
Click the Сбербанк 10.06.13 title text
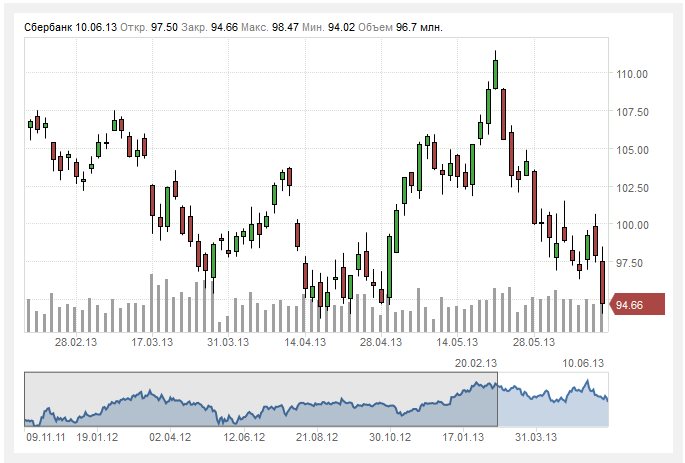pos(70,27)
